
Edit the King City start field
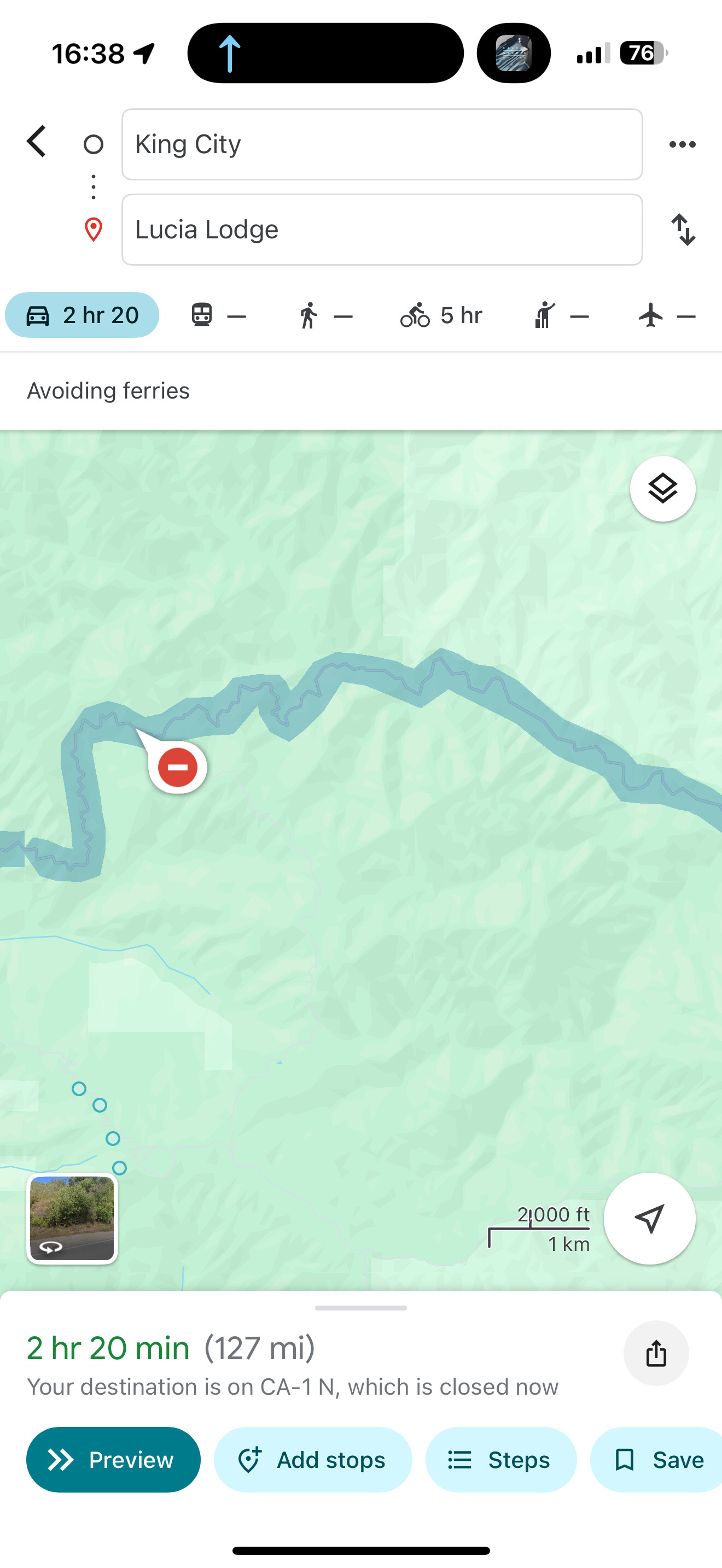tap(382, 144)
